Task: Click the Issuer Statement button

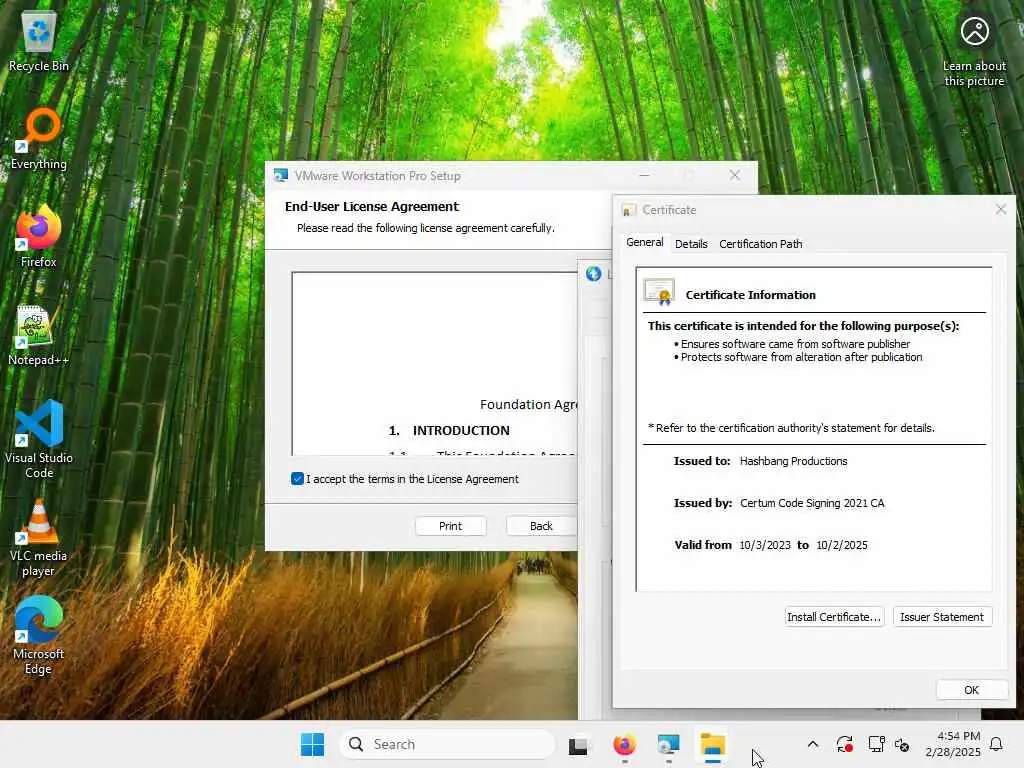Action: (942, 617)
